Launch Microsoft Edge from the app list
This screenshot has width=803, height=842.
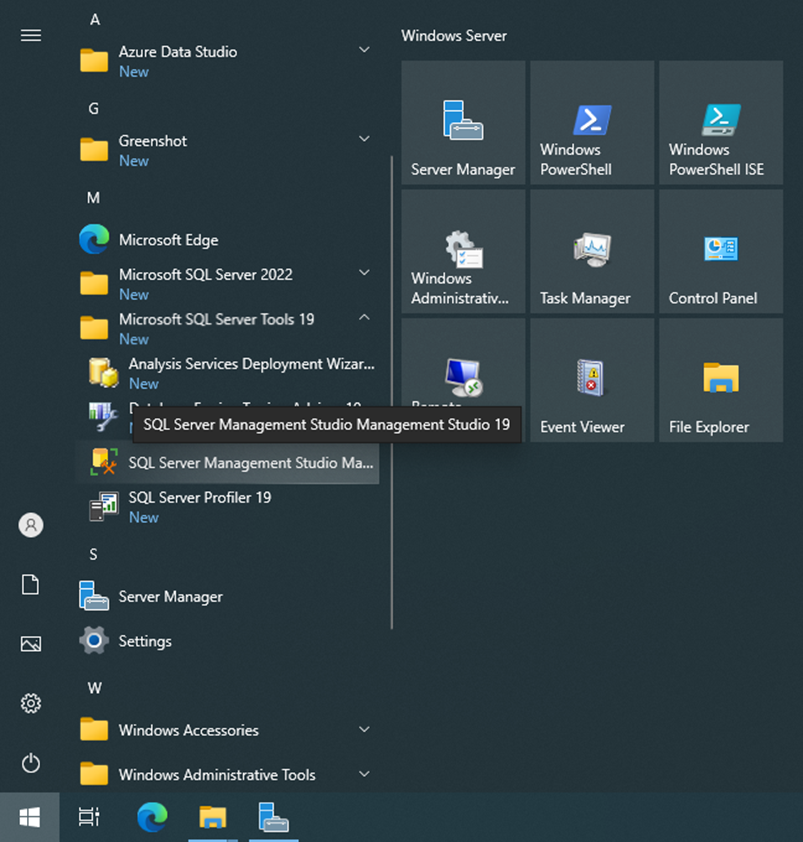pos(94,239)
